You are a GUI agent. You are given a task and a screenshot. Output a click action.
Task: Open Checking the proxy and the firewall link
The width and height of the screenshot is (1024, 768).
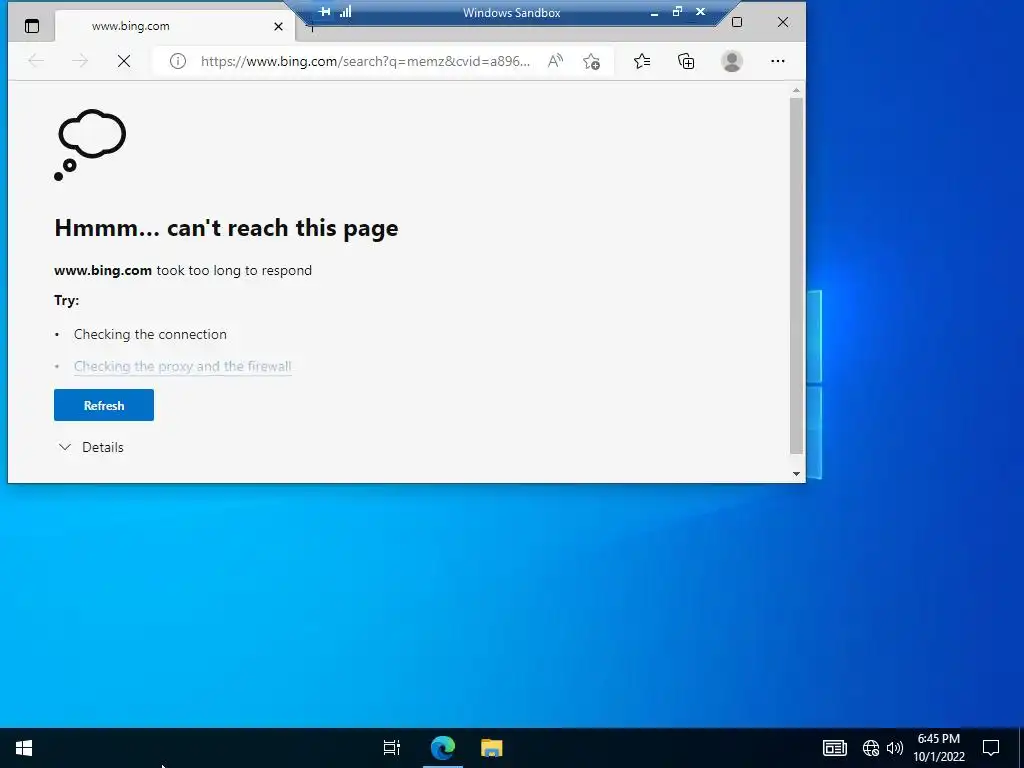coord(182,366)
